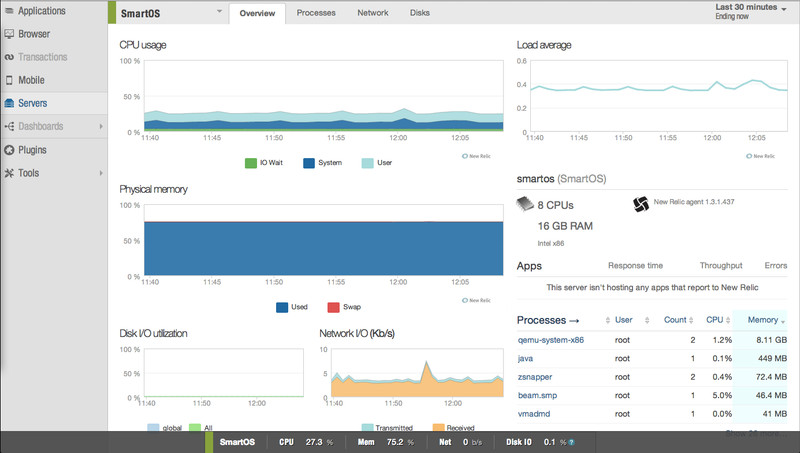The height and width of the screenshot is (453, 800).
Task: Click the process name sort arrows
Action: 608,320
